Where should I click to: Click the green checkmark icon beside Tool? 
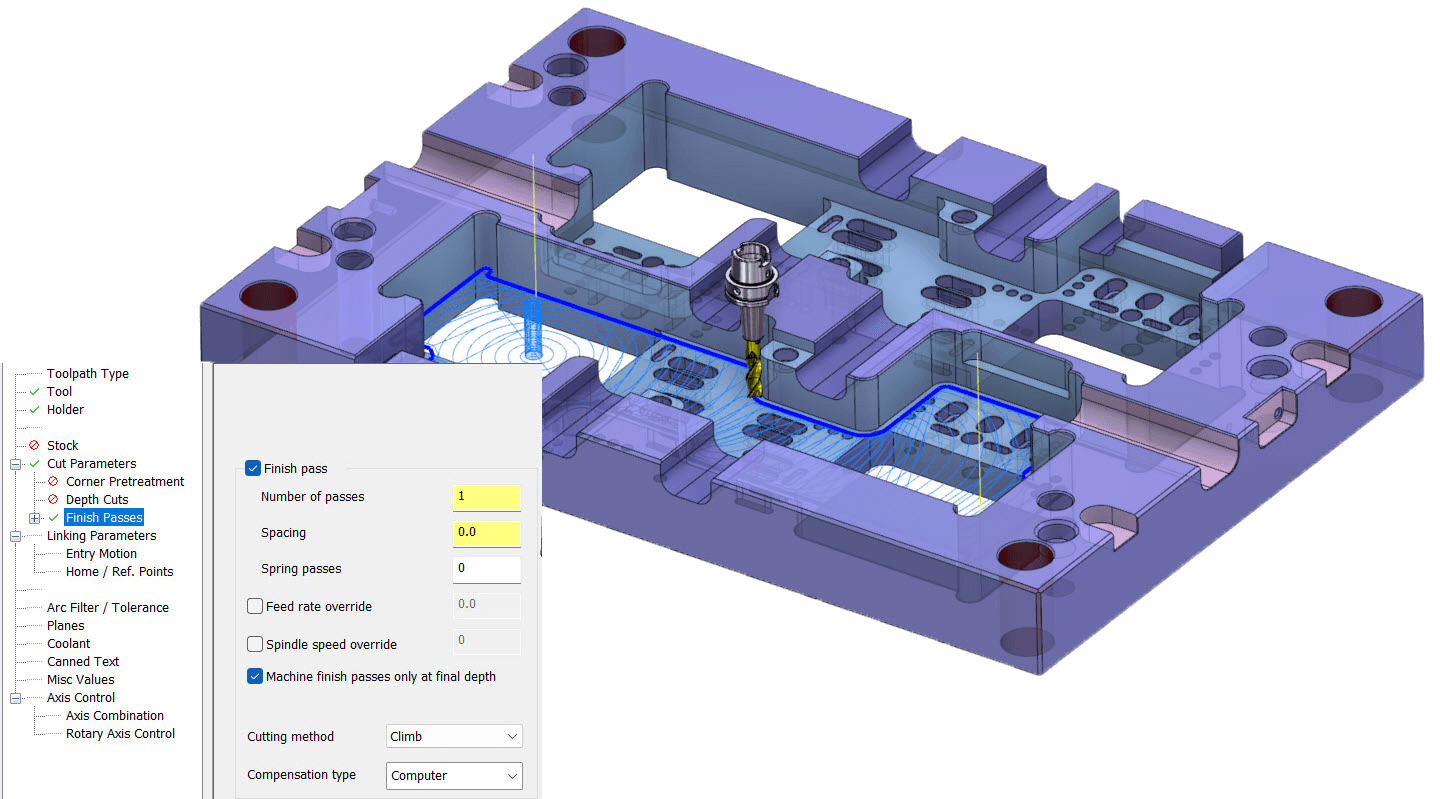coord(35,392)
